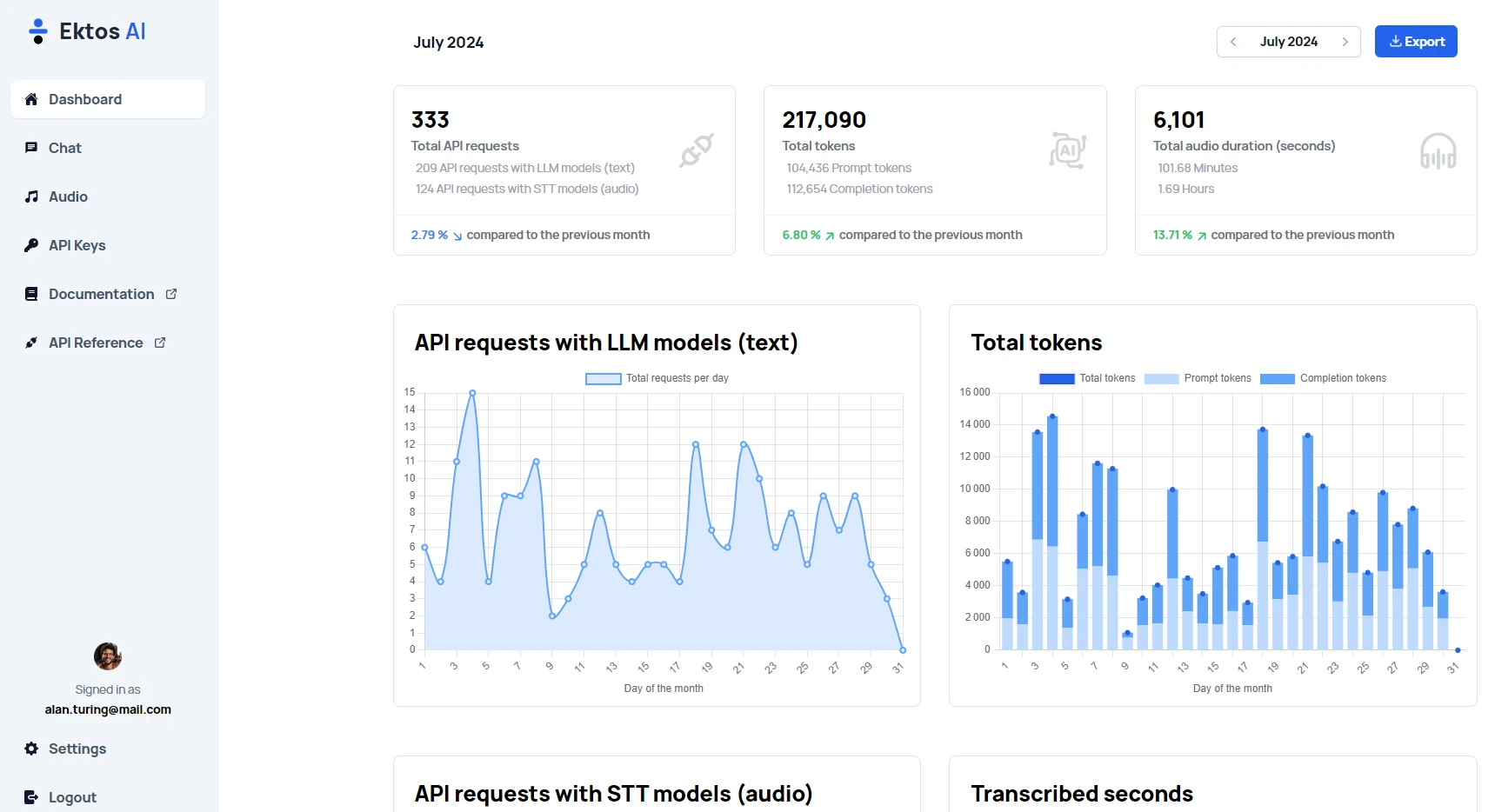Image resolution: width=1495 pixels, height=812 pixels.
Task: Click the July 2024 page heading
Action: 449,43
